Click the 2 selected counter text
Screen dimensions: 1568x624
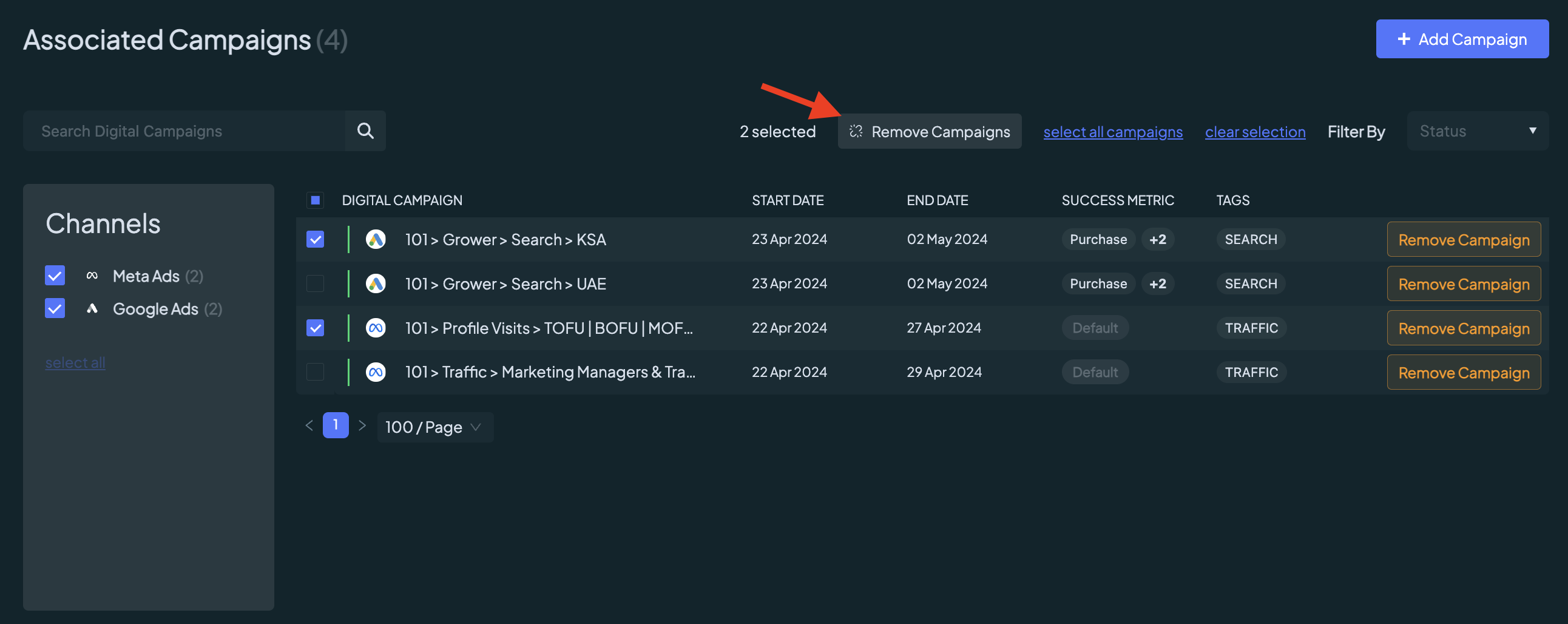777,132
